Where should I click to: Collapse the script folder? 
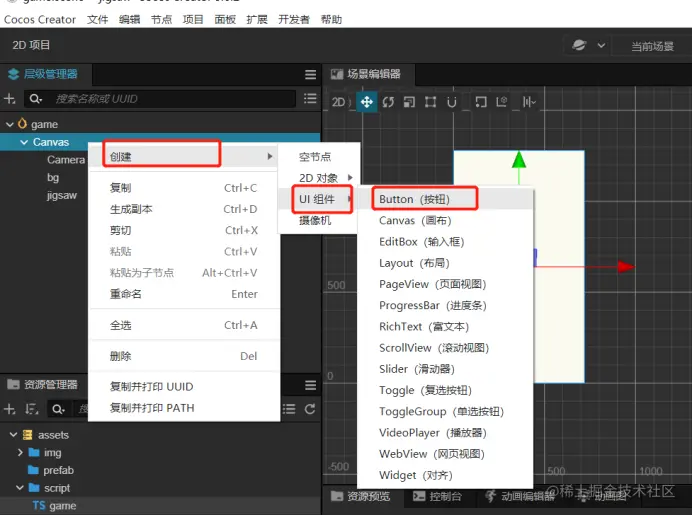[20, 488]
